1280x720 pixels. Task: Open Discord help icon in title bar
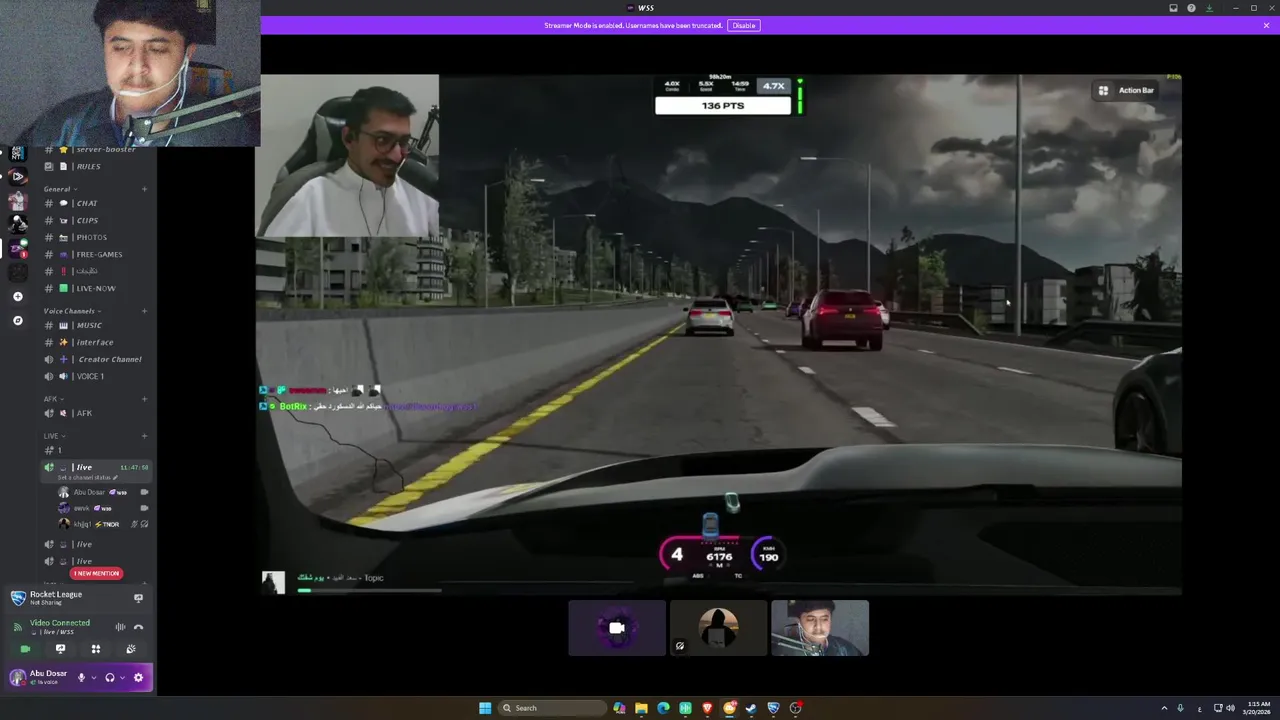(x=1191, y=8)
